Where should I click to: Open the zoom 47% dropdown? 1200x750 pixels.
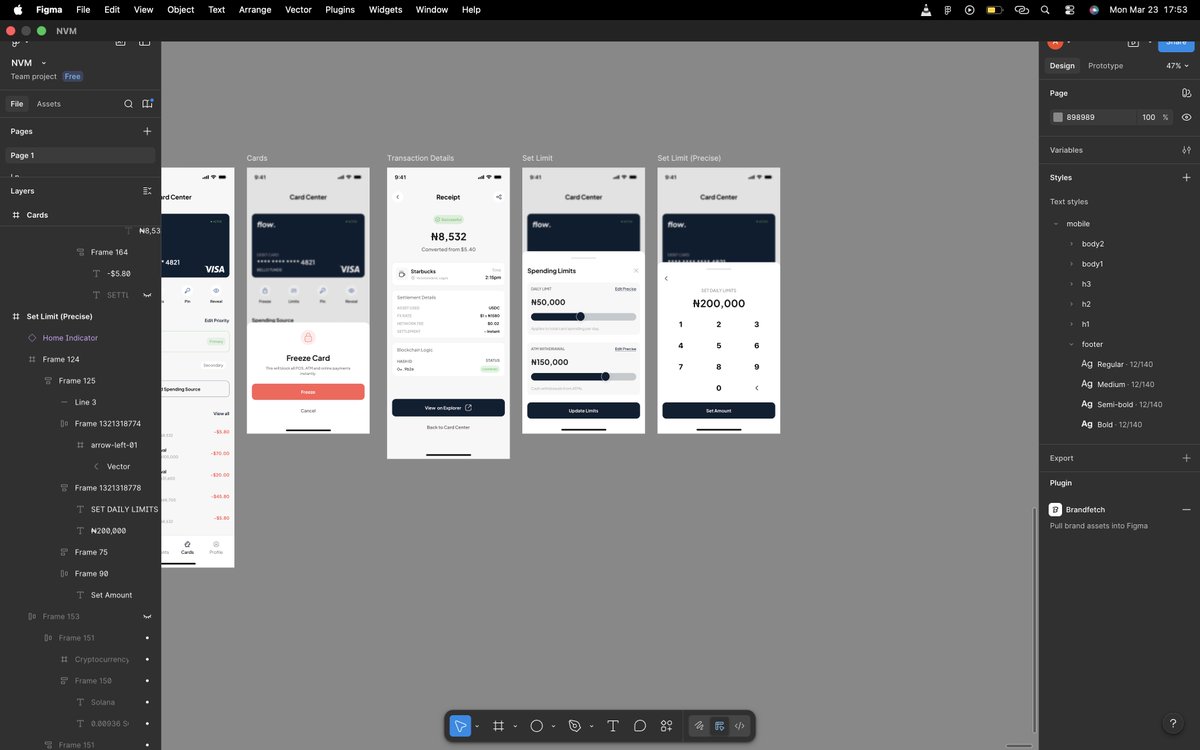coord(1177,66)
